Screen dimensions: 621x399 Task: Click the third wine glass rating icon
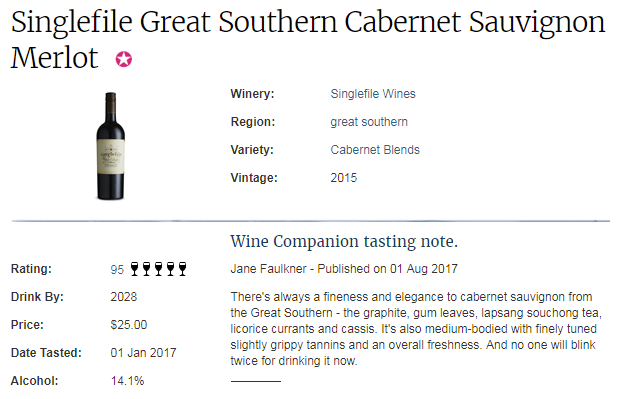tap(158, 269)
